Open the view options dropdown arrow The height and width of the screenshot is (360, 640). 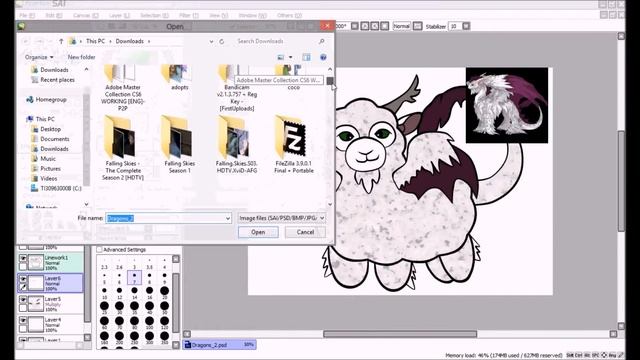click(291, 57)
